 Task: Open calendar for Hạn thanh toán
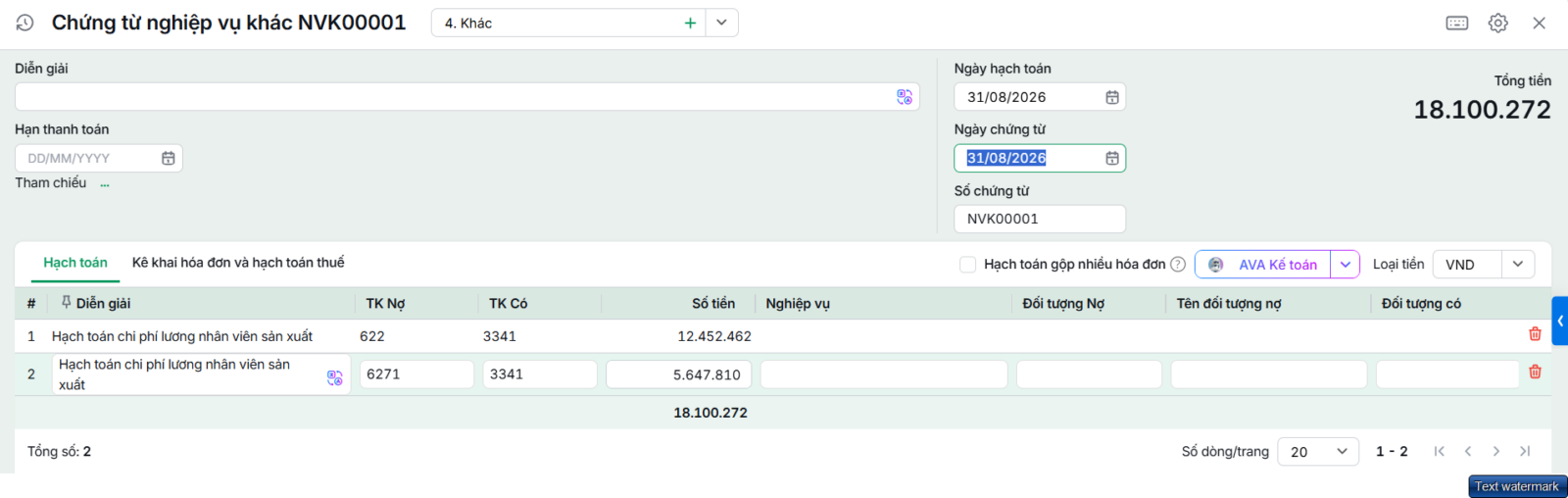point(169,158)
